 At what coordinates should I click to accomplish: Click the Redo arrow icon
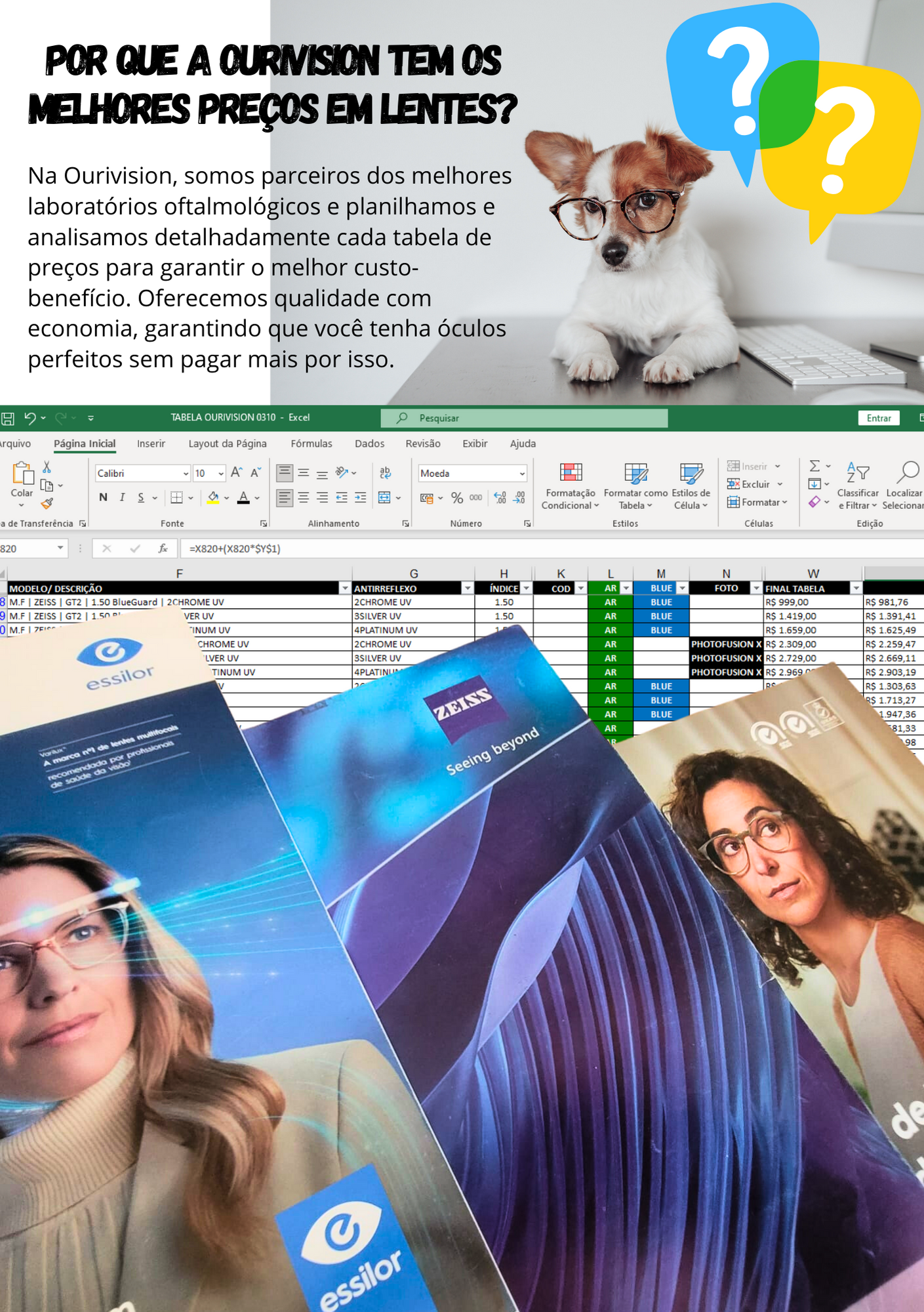point(61,418)
